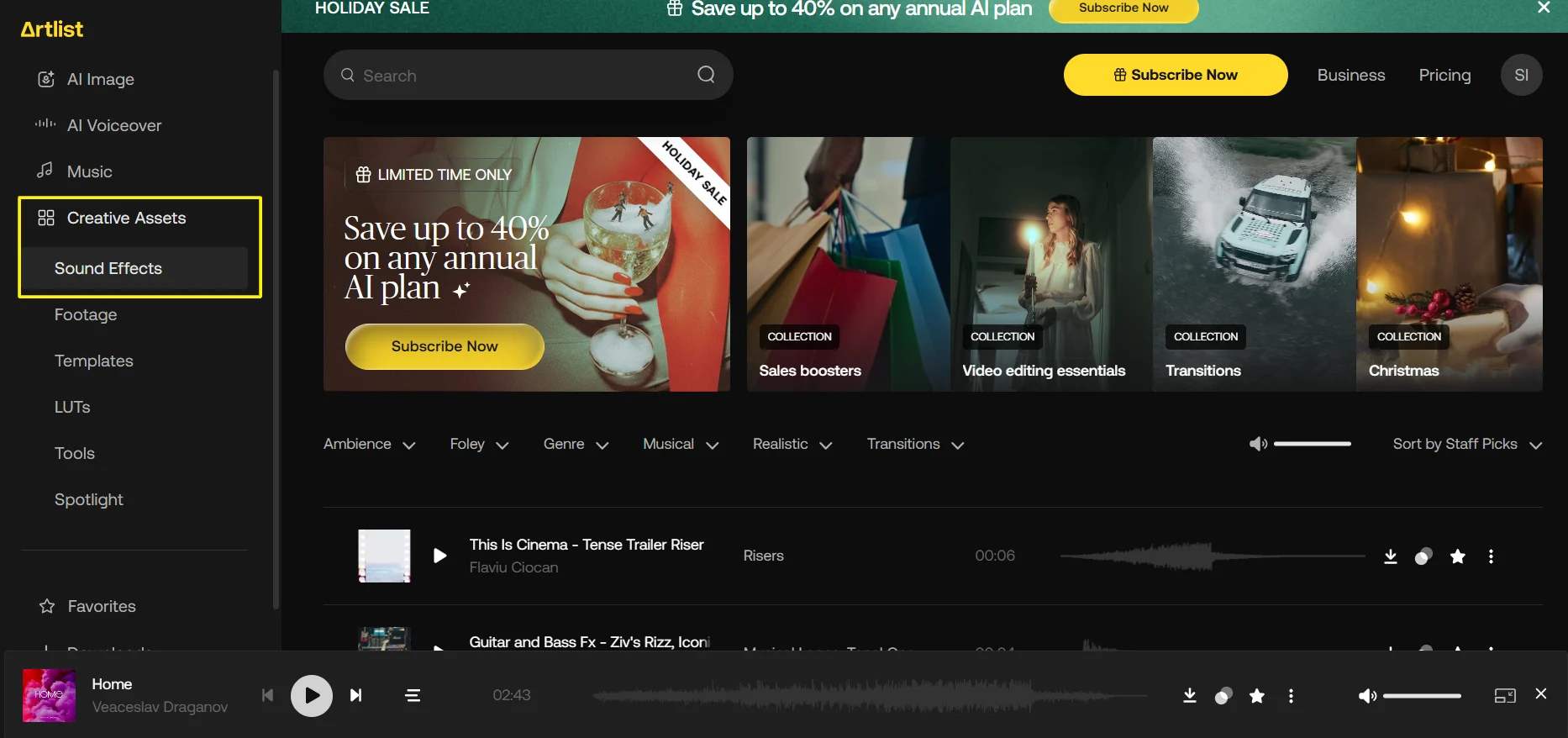The width and height of the screenshot is (1568, 738).
Task: Go to previous track in player
Action: (x=267, y=695)
